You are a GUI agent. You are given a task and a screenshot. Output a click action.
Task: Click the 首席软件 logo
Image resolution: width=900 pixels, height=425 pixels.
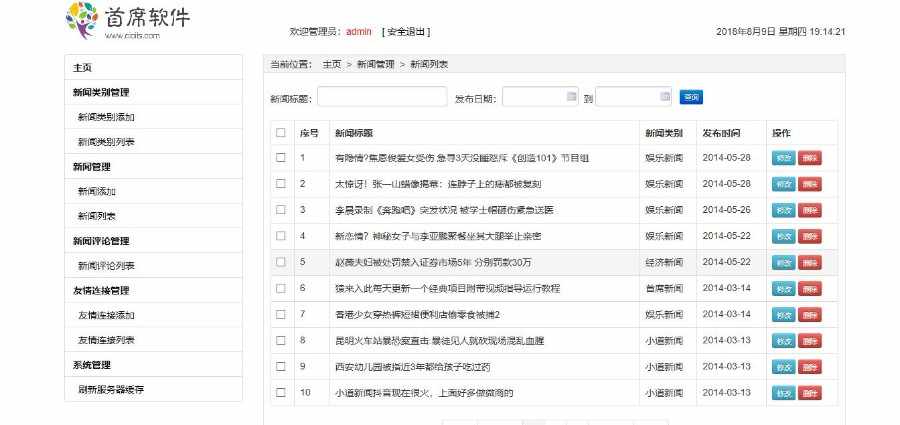point(128,20)
